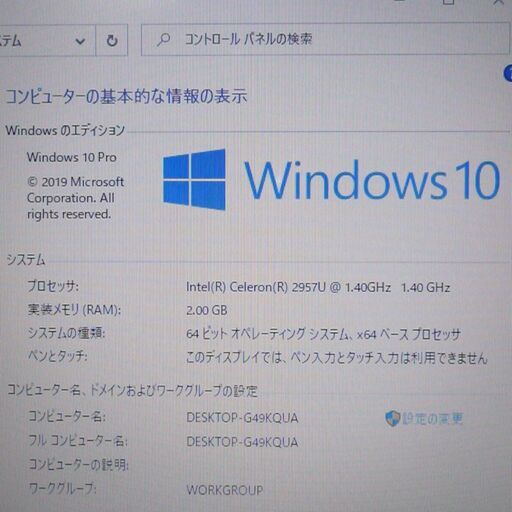This screenshot has height=512, width=512.
Task: Click the search magnifier icon
Action: tap(163, 39)
